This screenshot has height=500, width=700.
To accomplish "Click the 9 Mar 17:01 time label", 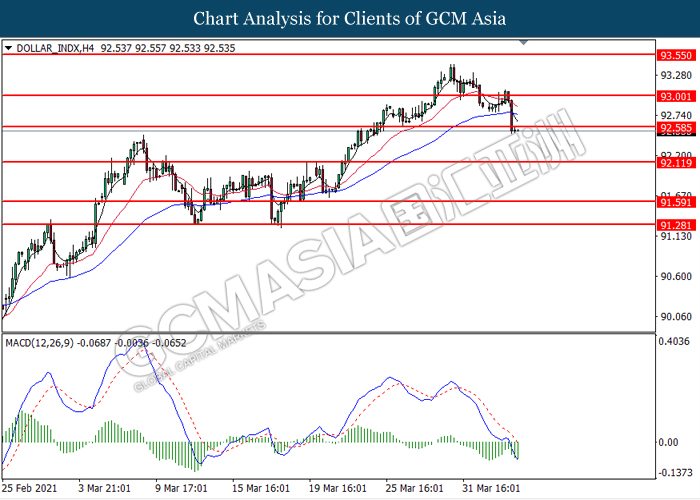I will pyautogui.click(x=181, y=488).
